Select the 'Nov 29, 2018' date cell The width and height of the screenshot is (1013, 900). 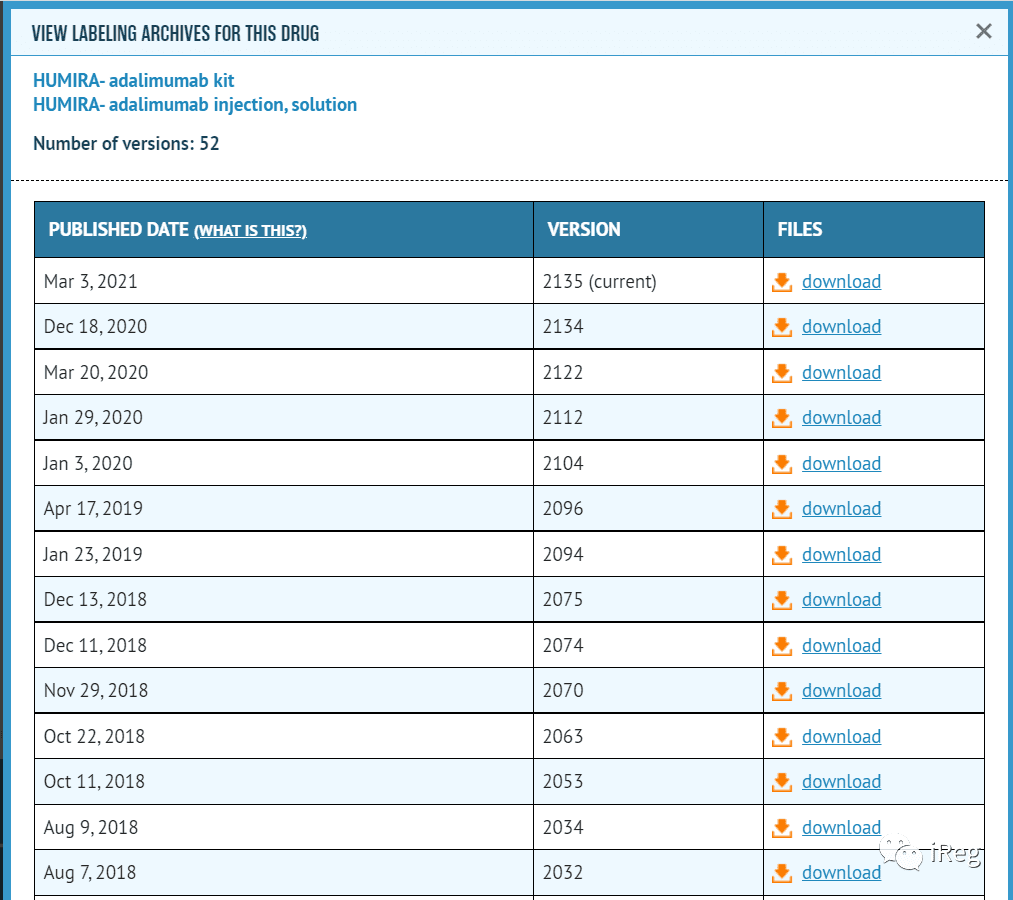tap(284, 691)
